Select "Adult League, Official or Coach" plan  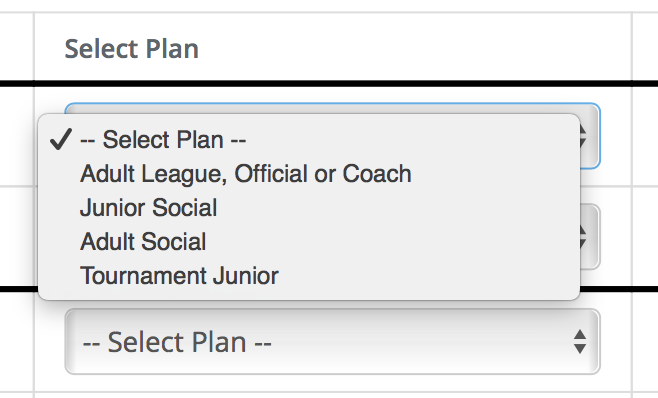tap(309, 174)
